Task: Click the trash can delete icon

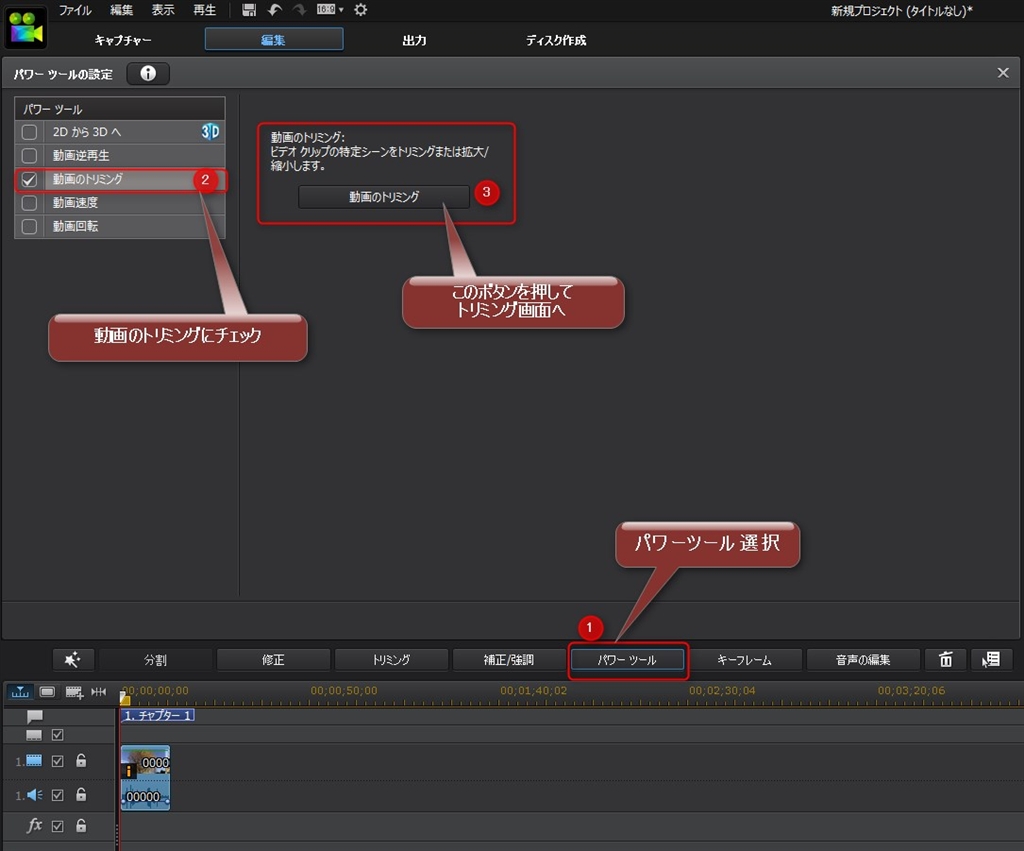Action: coord(945,660)
